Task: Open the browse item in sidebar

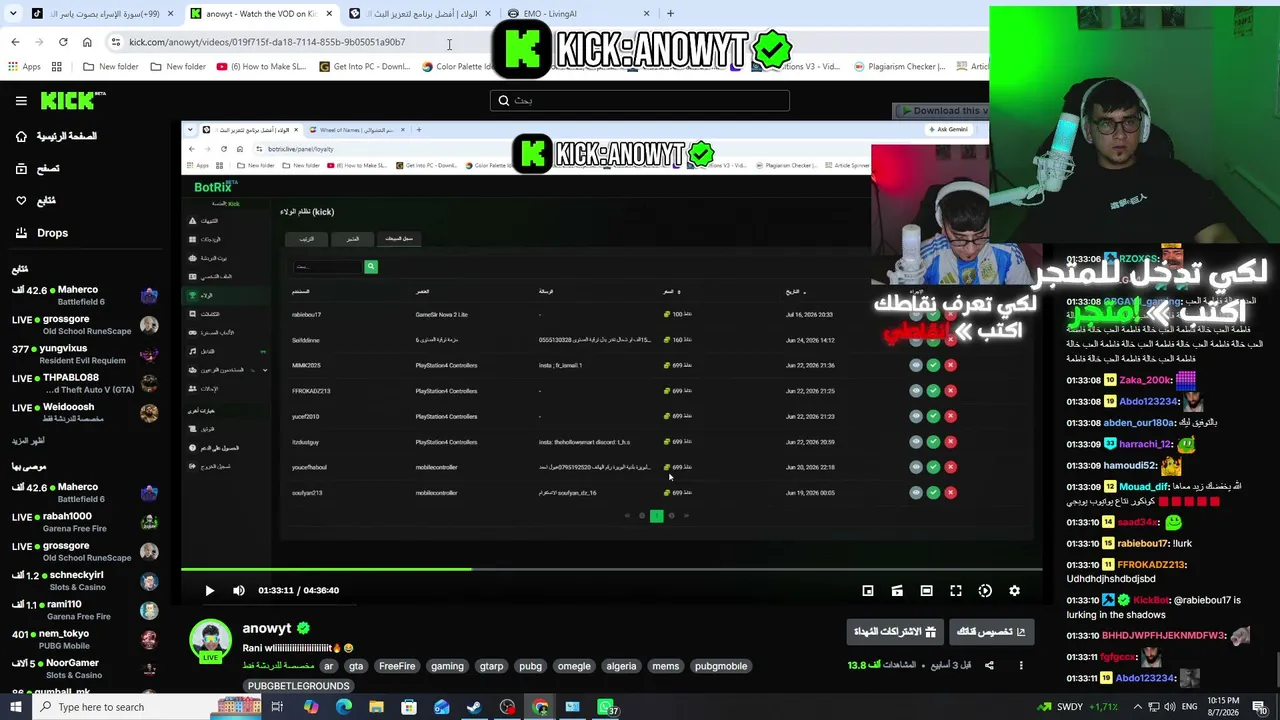Action: coord(37,169)
